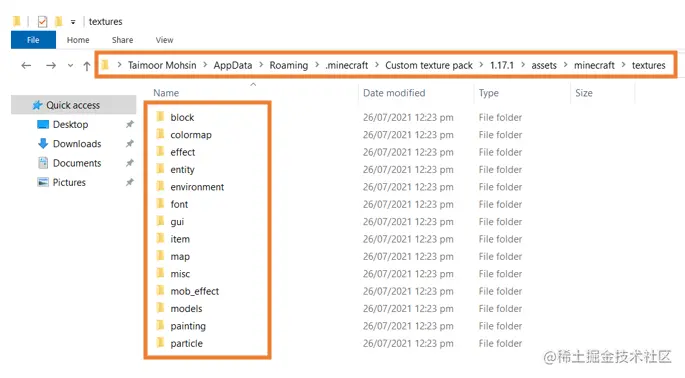685x378 pixels.
Task: Navigate to AppData in address bar
Action: [x=232, y=65]
